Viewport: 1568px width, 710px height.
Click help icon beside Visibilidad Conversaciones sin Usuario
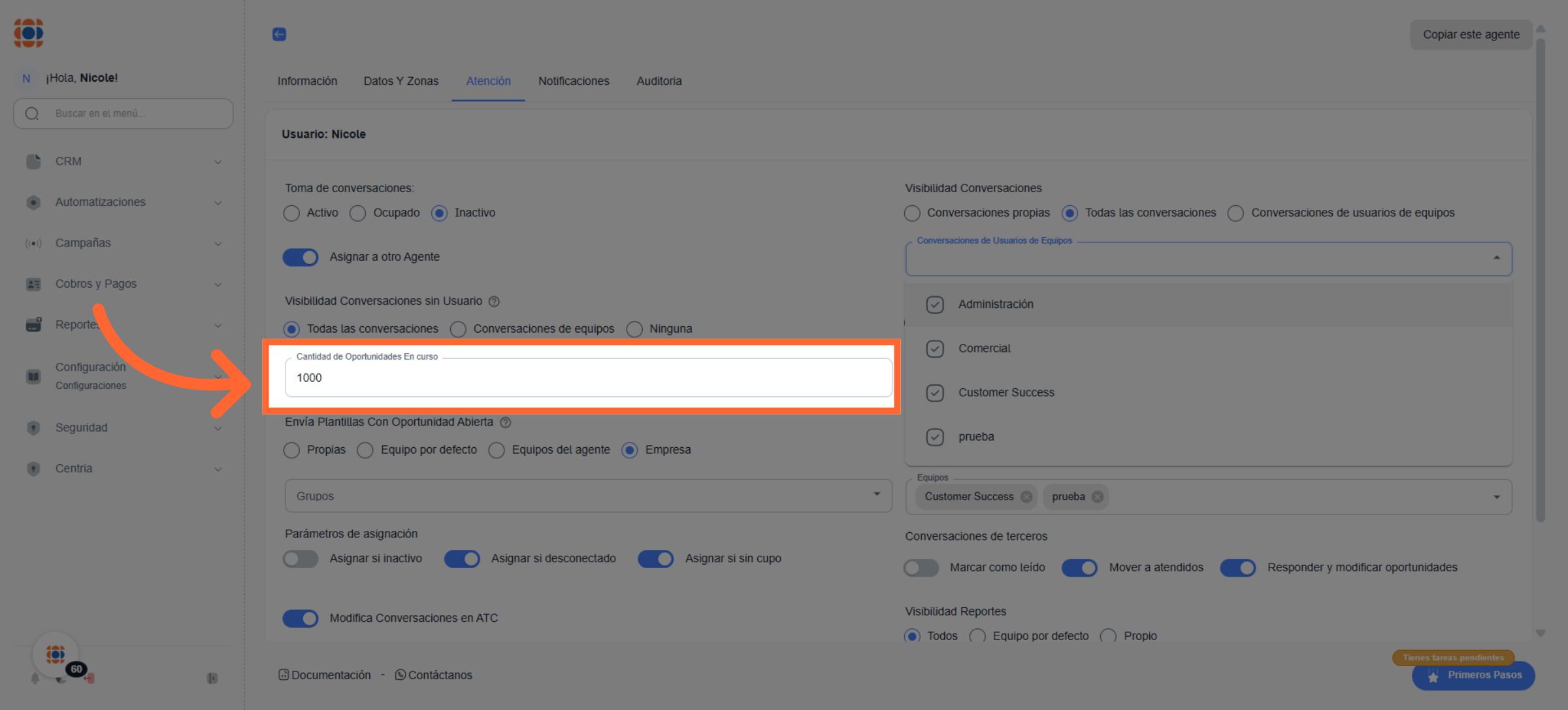click(x=495, y=301)
